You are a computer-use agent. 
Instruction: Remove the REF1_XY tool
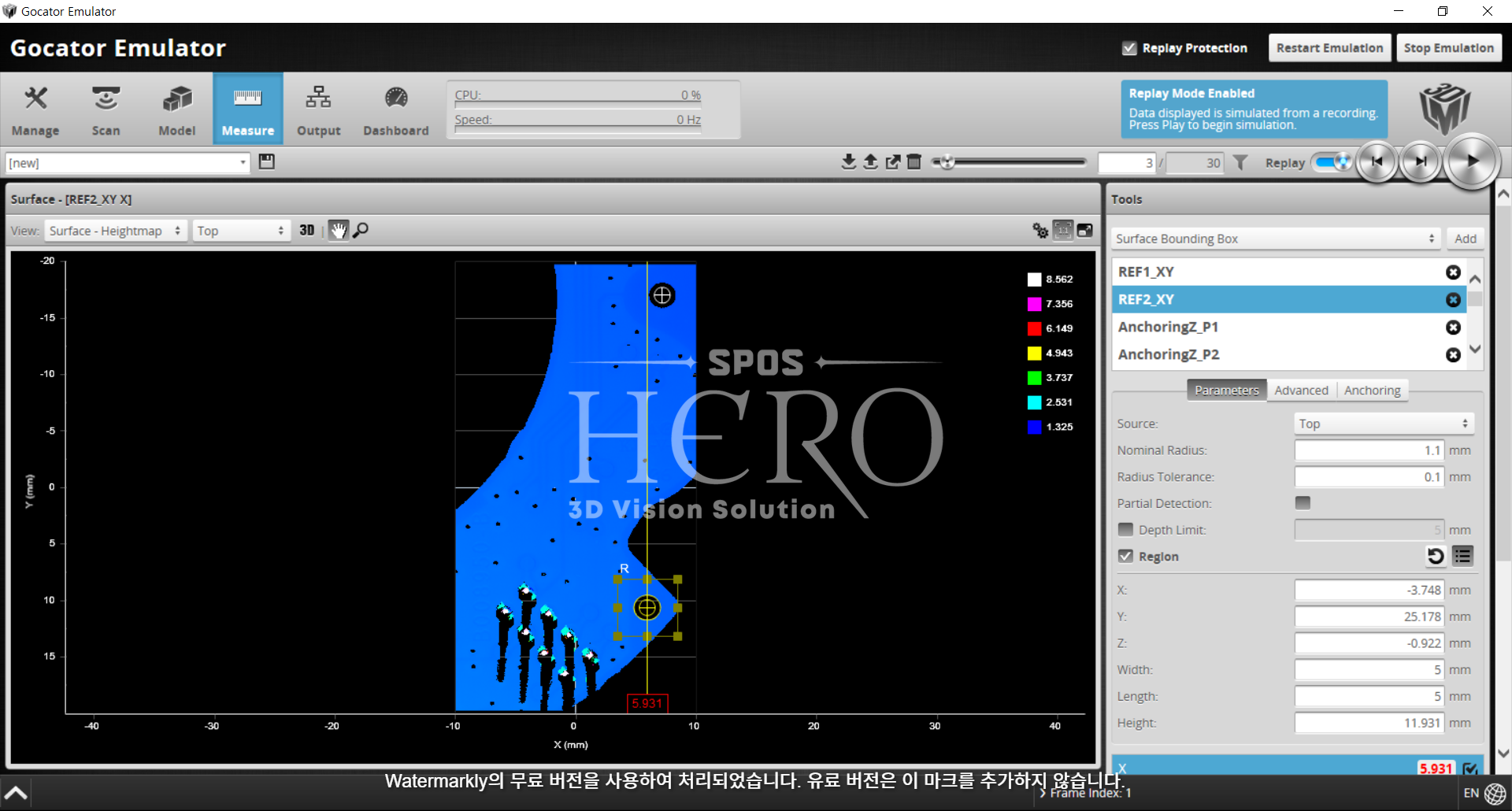click(x=1453, y=272)
